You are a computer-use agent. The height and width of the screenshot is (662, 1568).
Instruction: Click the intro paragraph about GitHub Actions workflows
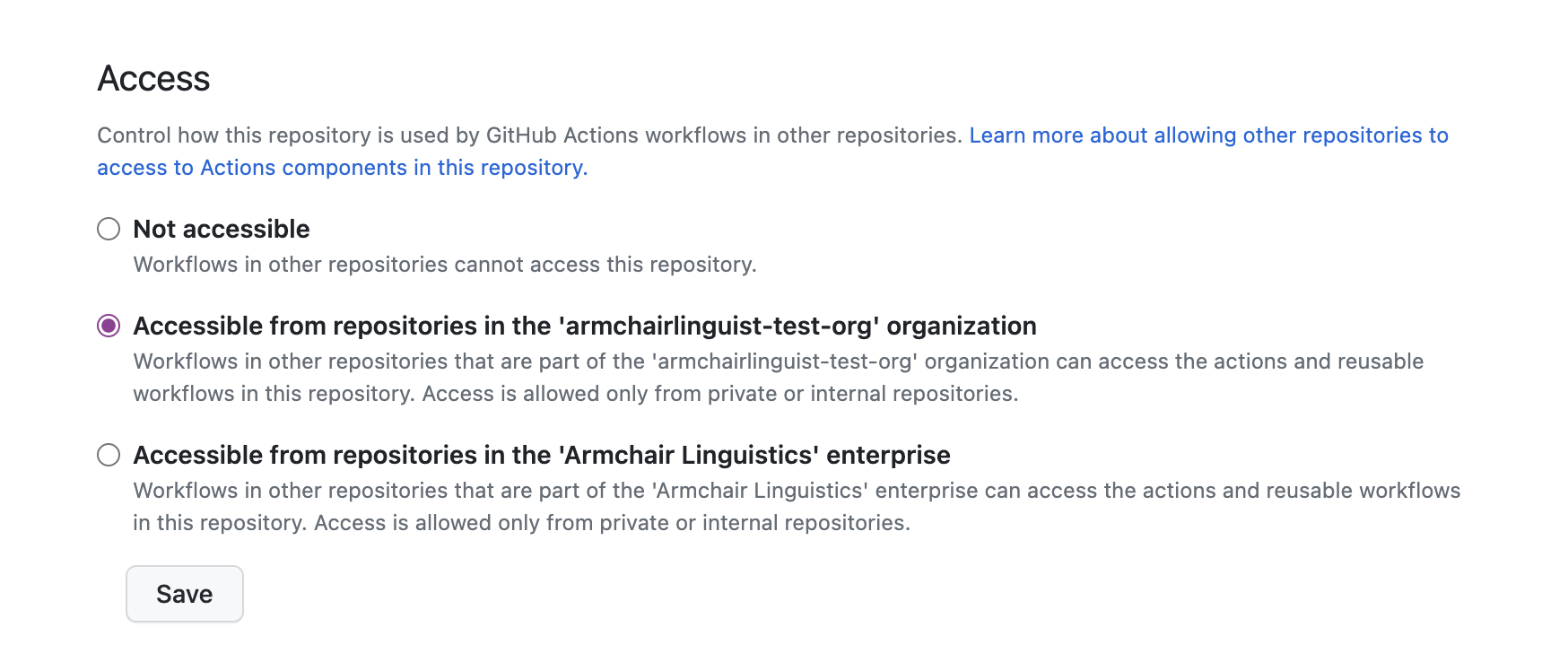point(529,135)
